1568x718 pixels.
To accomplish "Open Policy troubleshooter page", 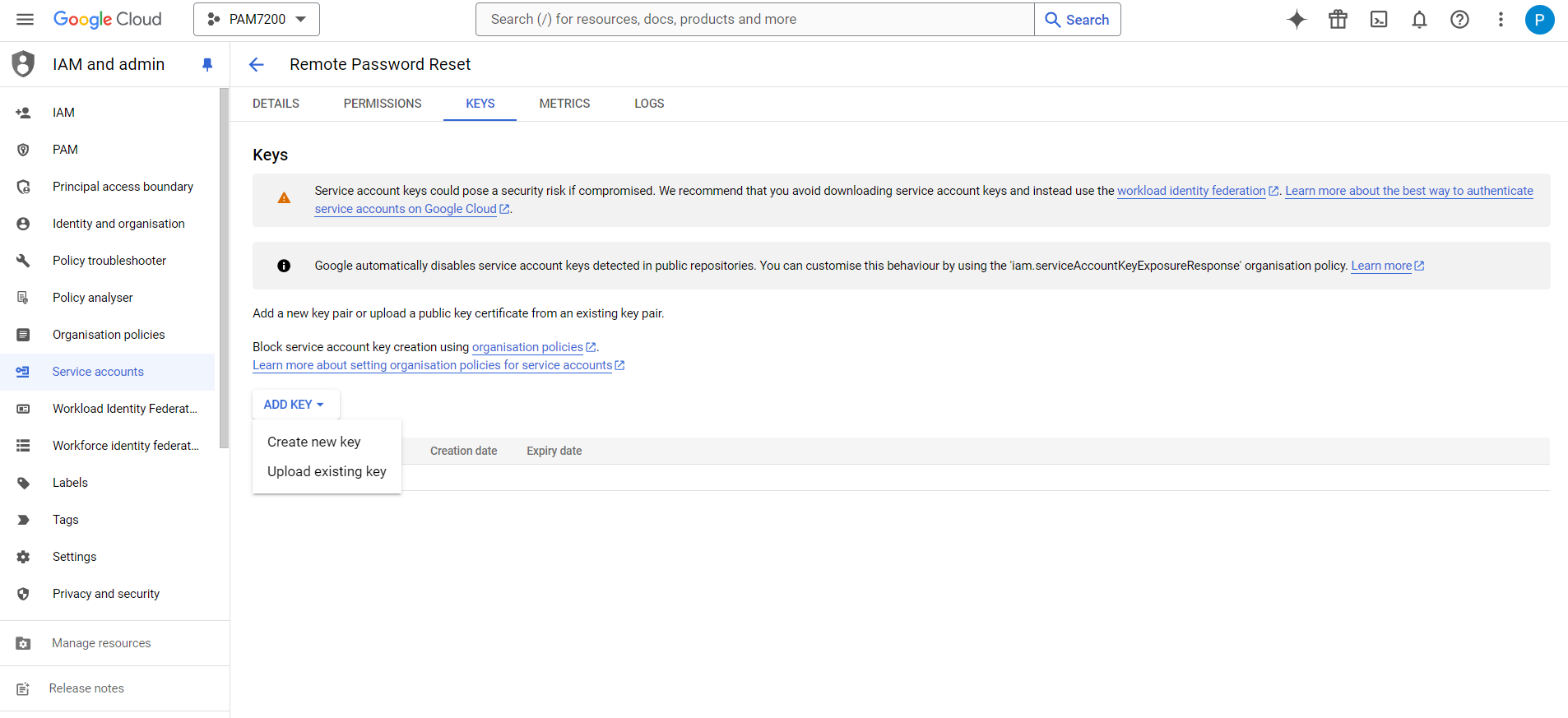I will [108, 261].
